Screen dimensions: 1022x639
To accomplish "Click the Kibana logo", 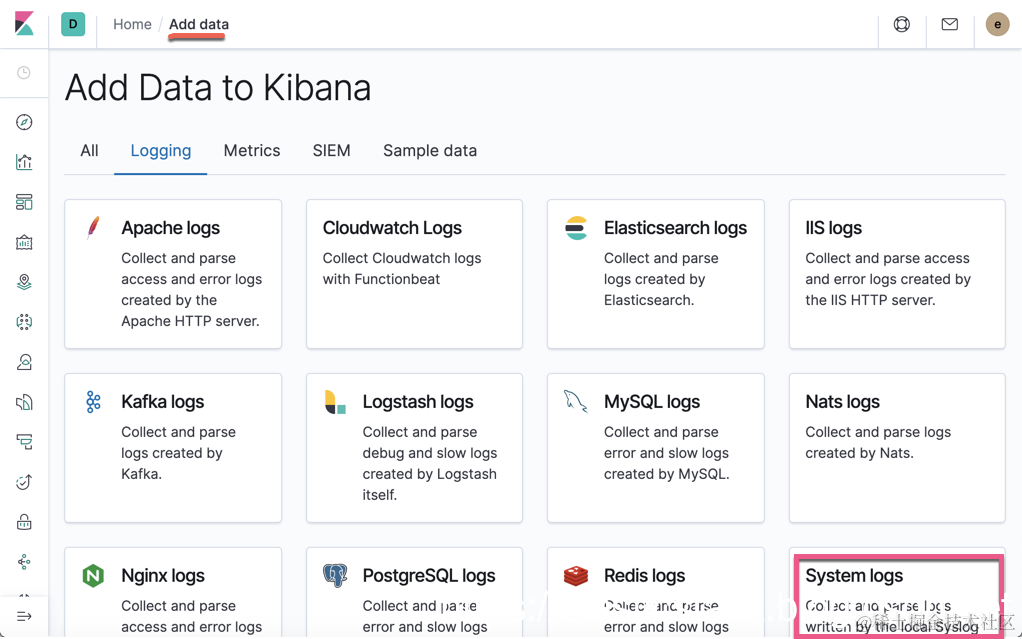I will tap(24, 24).
